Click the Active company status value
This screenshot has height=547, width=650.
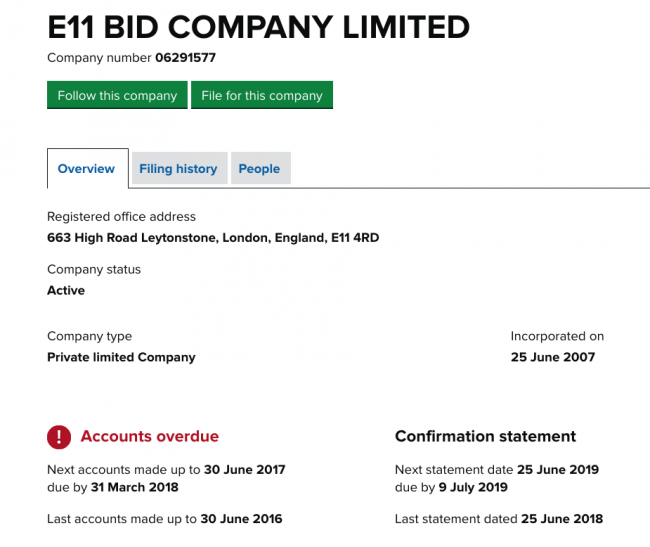pos(66,290)
